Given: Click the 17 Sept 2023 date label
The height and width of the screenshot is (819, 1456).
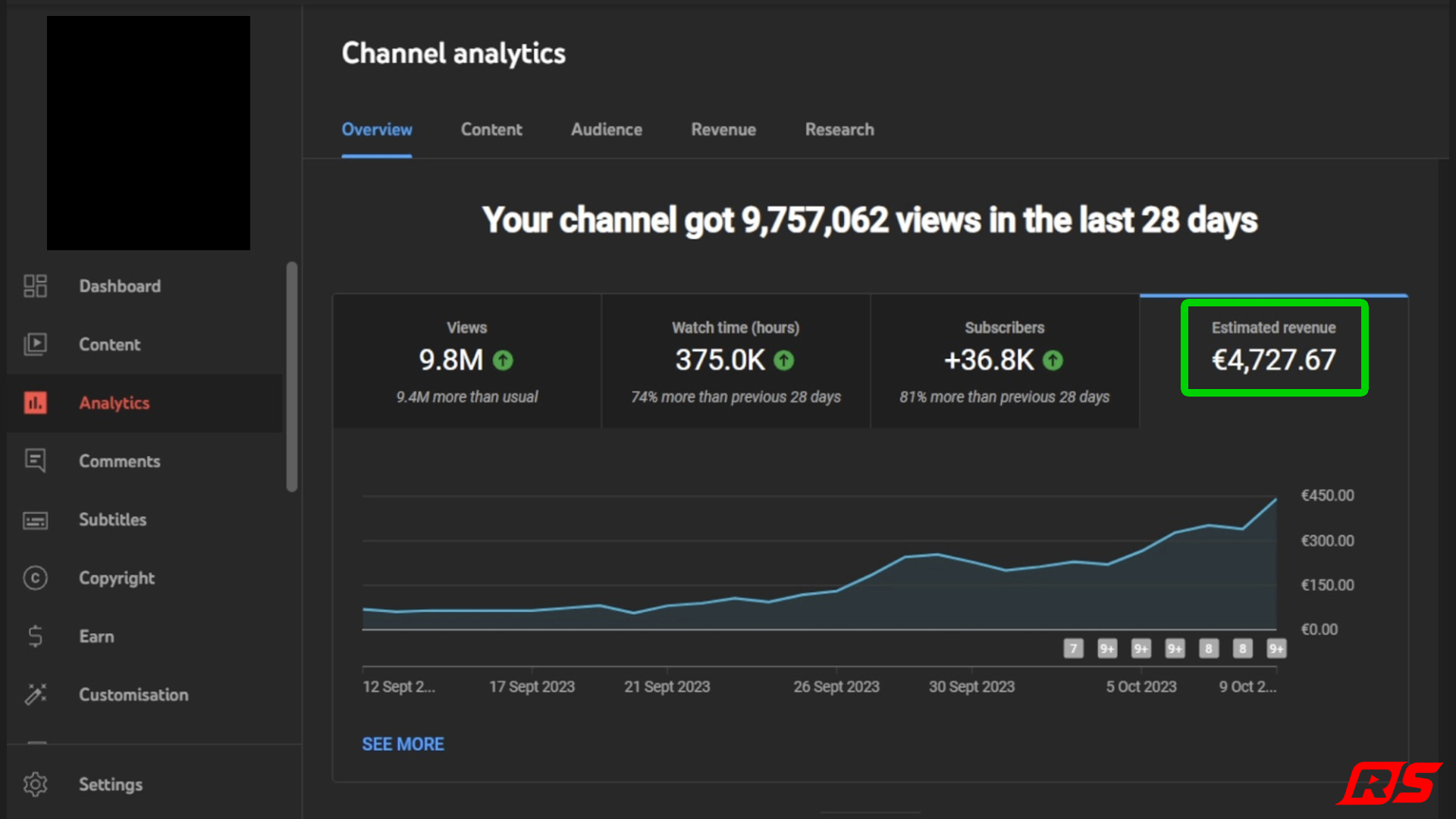Looking at the screenshot, I should pos(532,686).
